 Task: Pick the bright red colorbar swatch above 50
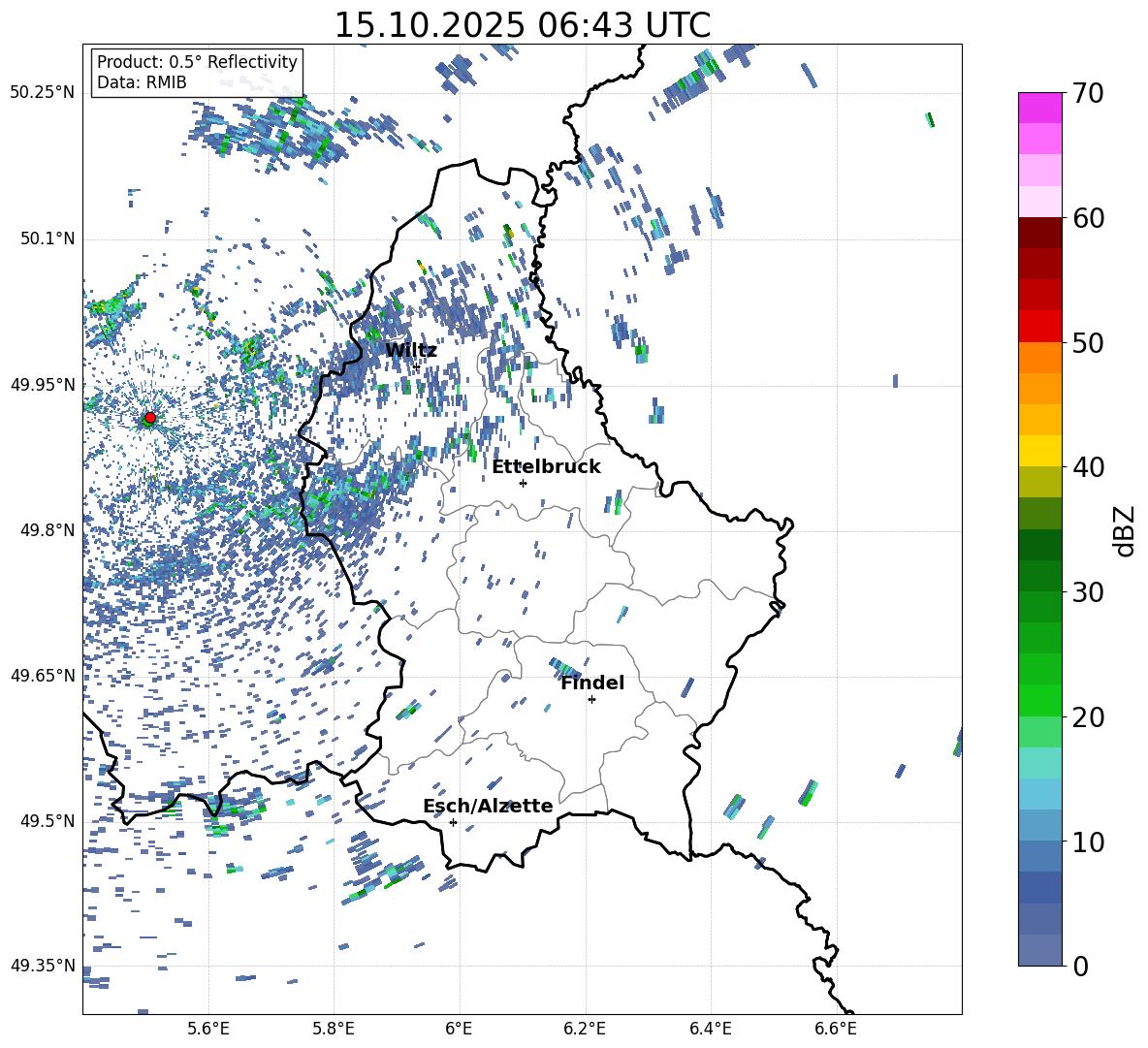click(1040, 326)
